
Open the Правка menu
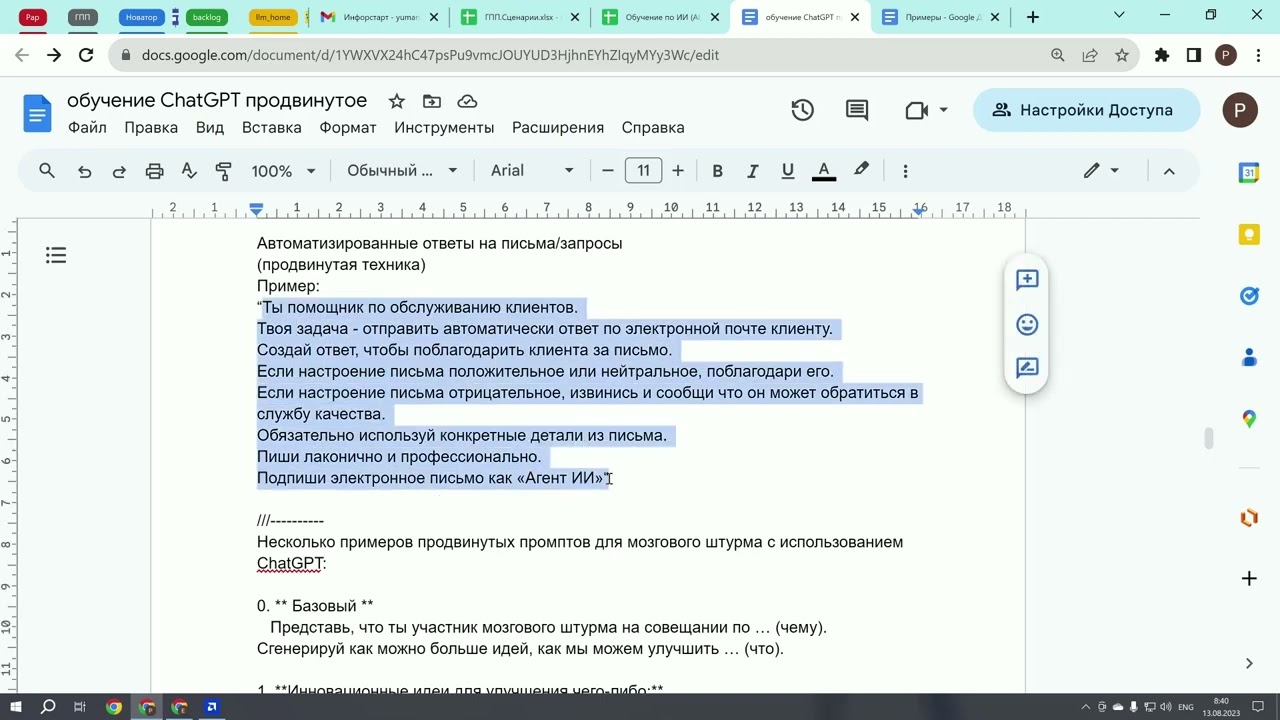click(151, 127)
